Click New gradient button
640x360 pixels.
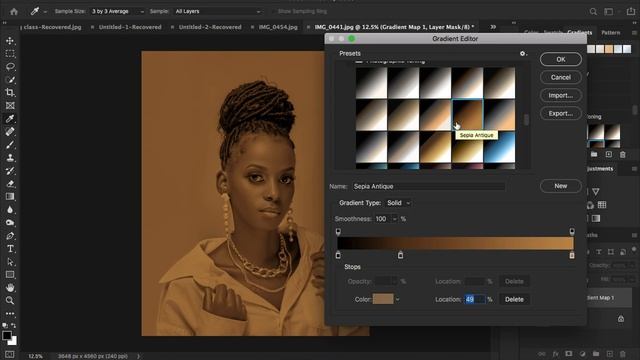[x=561, y=186]
